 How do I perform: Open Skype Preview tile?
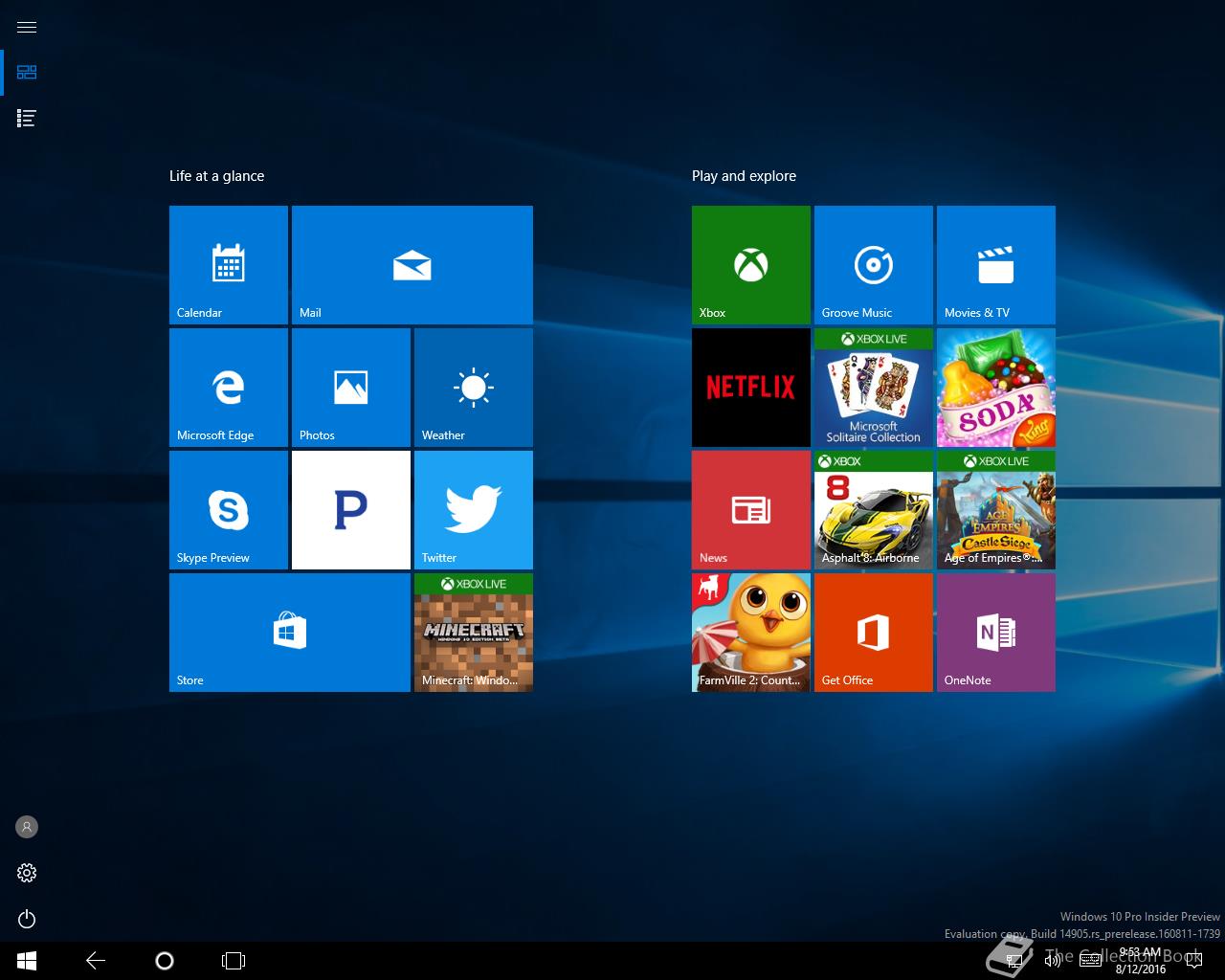tap(229, 510)
